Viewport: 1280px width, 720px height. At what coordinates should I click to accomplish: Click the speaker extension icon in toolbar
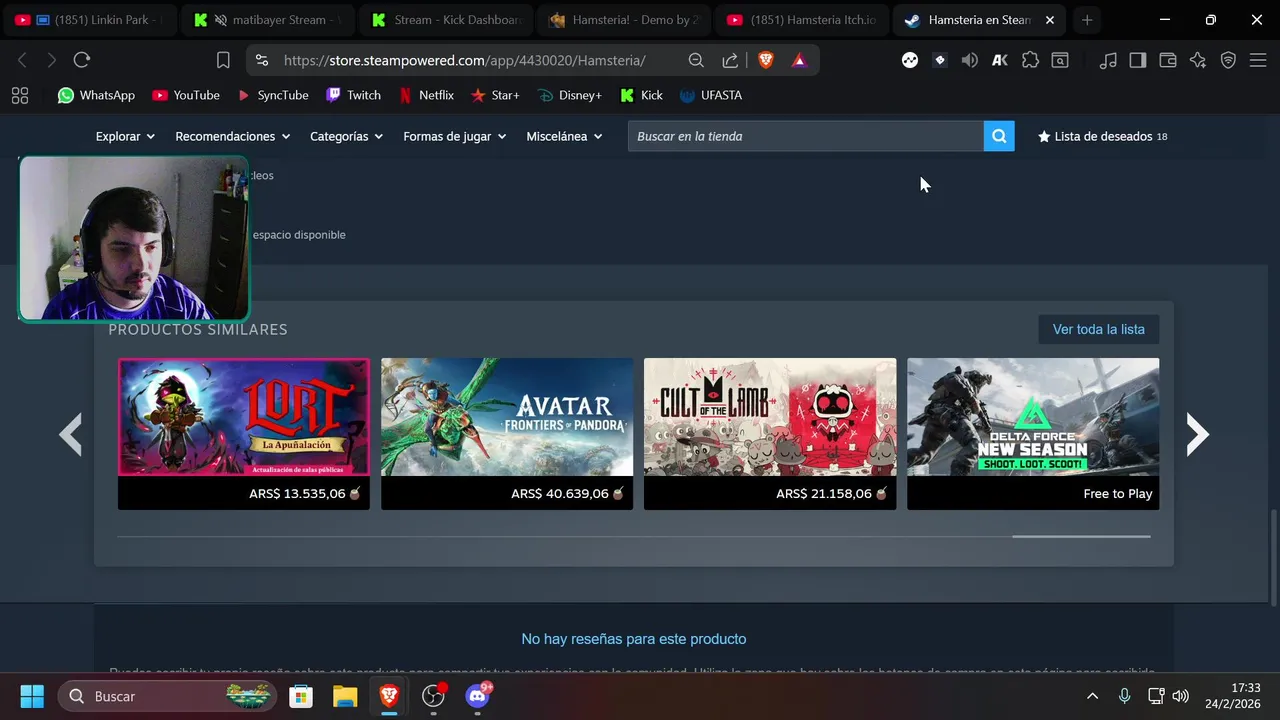(x=969, y=60)
